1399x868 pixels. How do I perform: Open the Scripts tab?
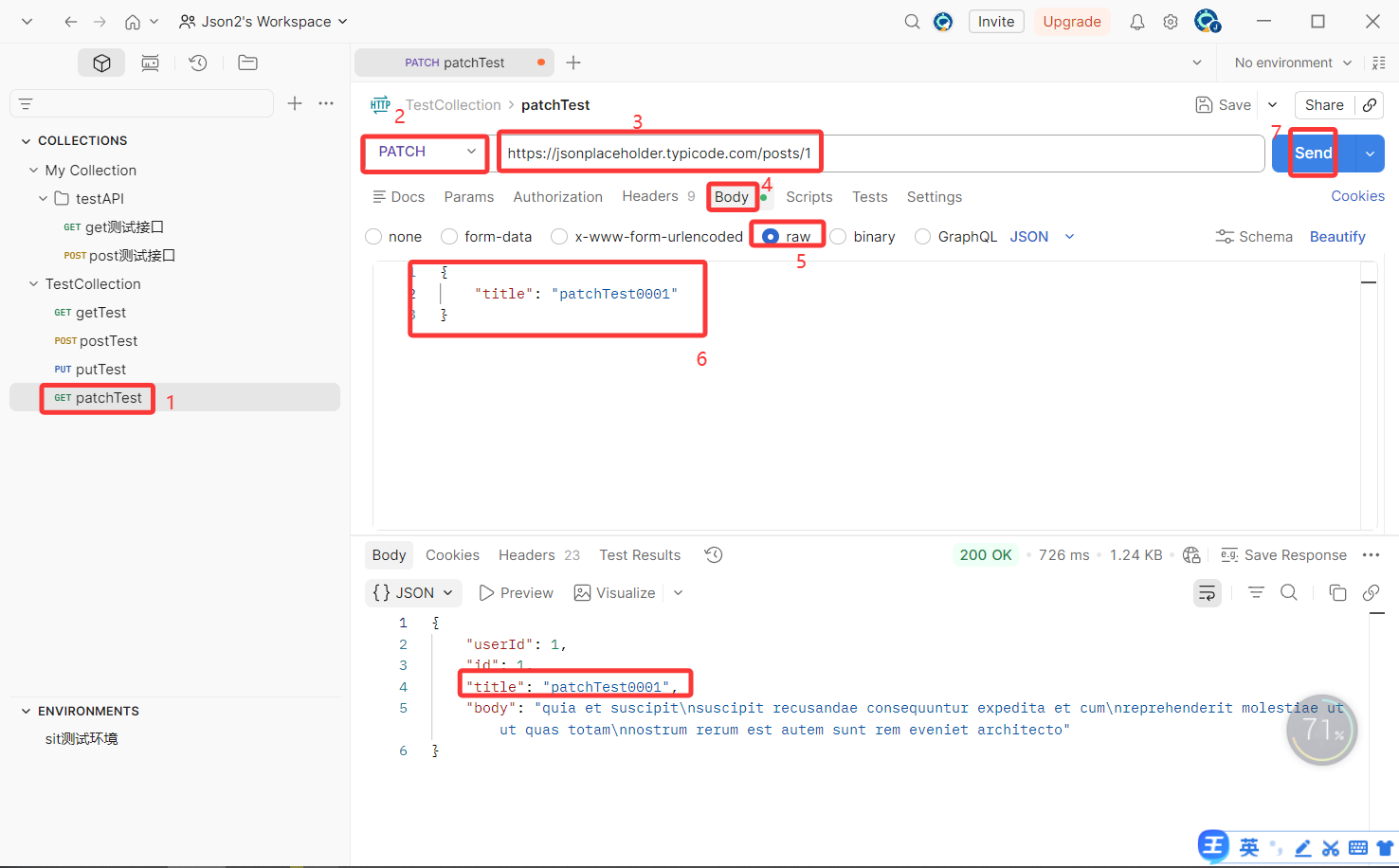tap(809, 197)
